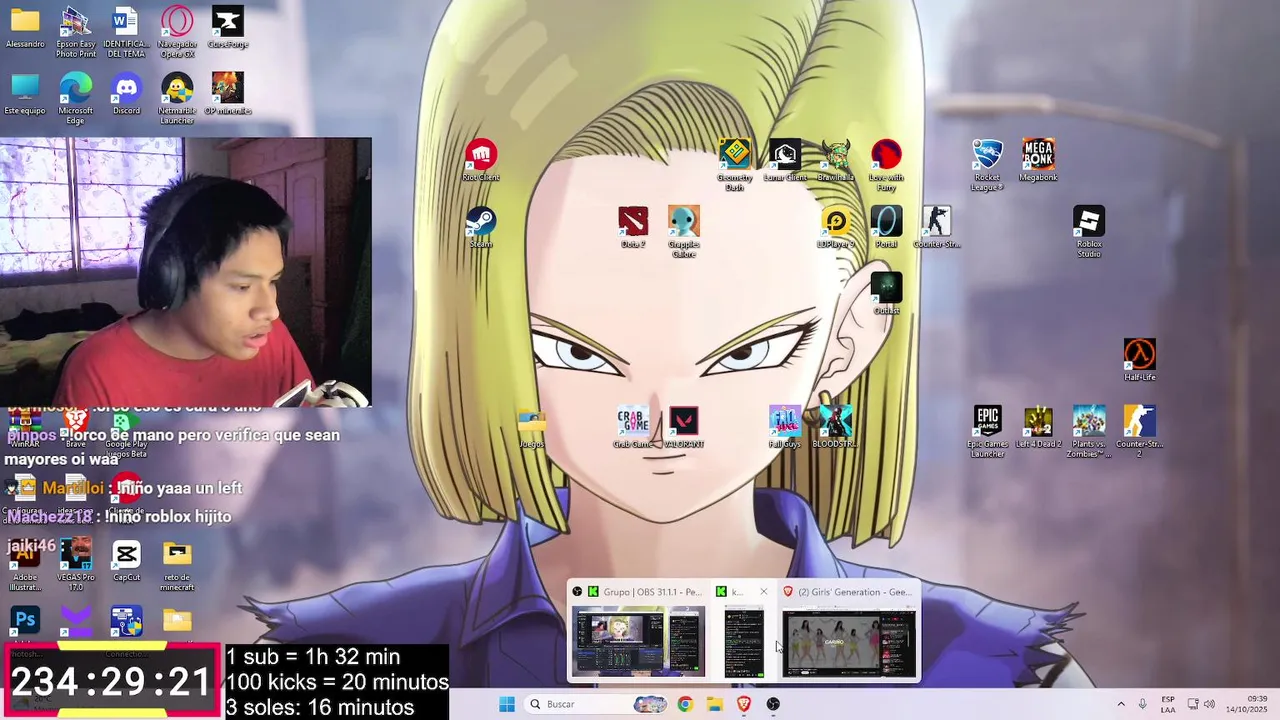1280x720 pixels.
Task: Open the Este equipo icon
Action: [25, 93]
